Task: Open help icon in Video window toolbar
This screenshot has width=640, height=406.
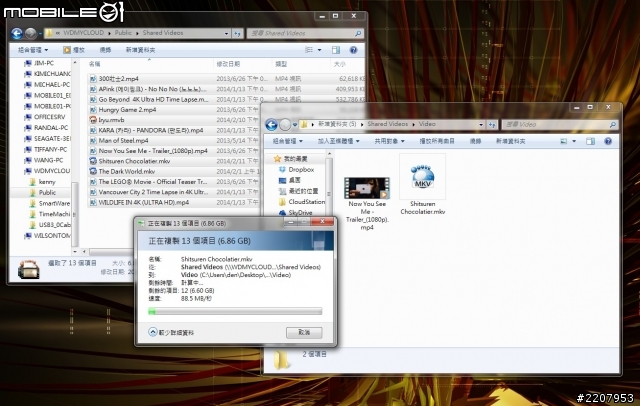Action: point(608,141)
